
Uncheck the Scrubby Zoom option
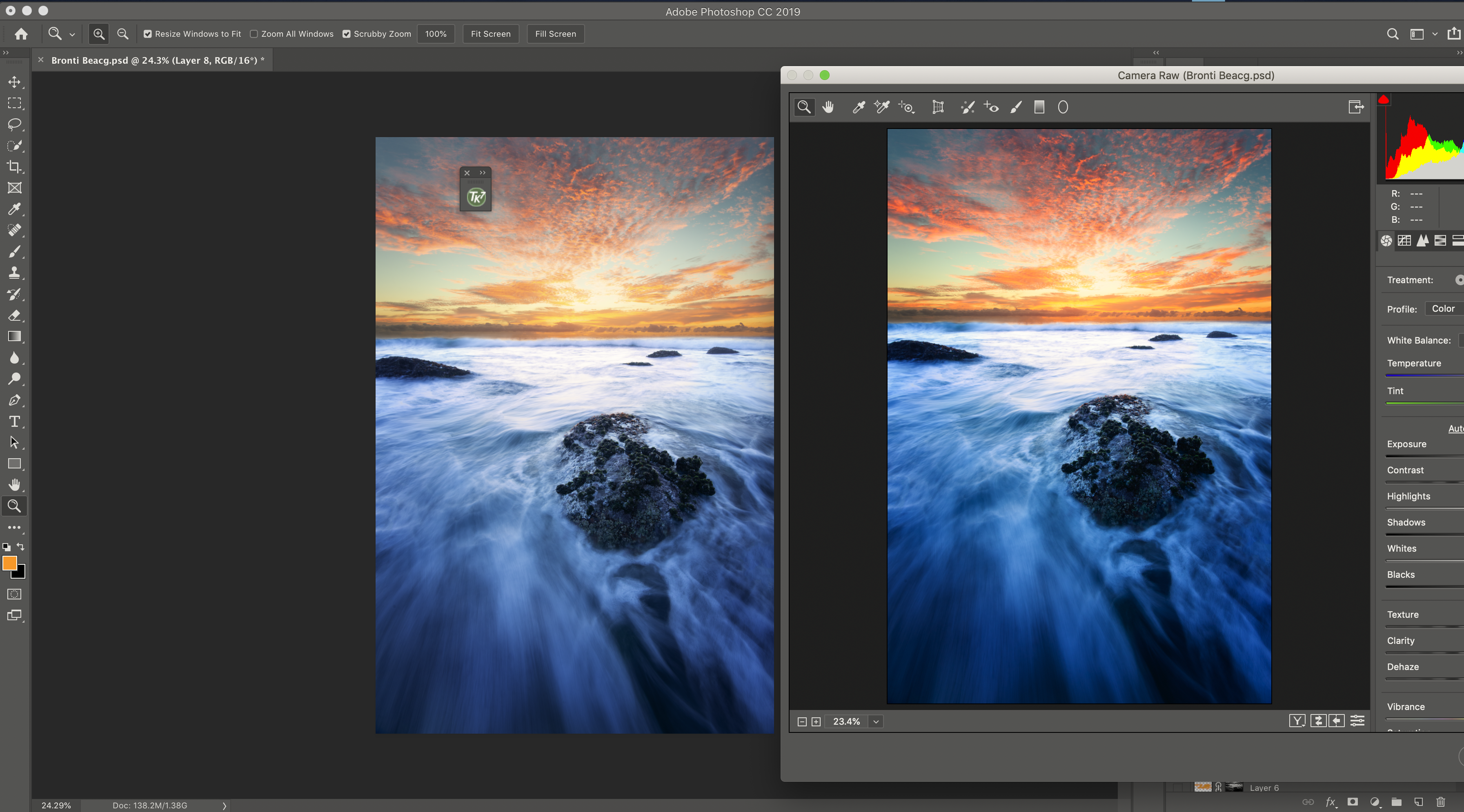pyautogui.click(x=347, y=34)
